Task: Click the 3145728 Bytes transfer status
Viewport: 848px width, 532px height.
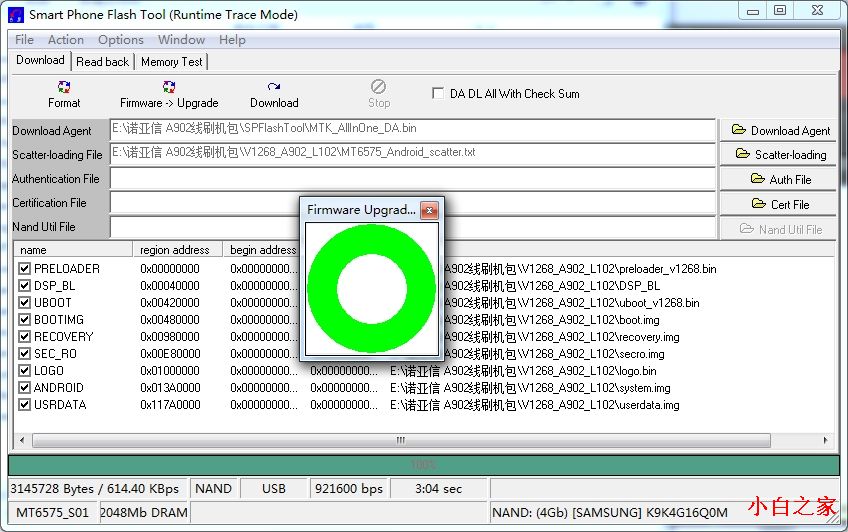Action: coord(95,489)
